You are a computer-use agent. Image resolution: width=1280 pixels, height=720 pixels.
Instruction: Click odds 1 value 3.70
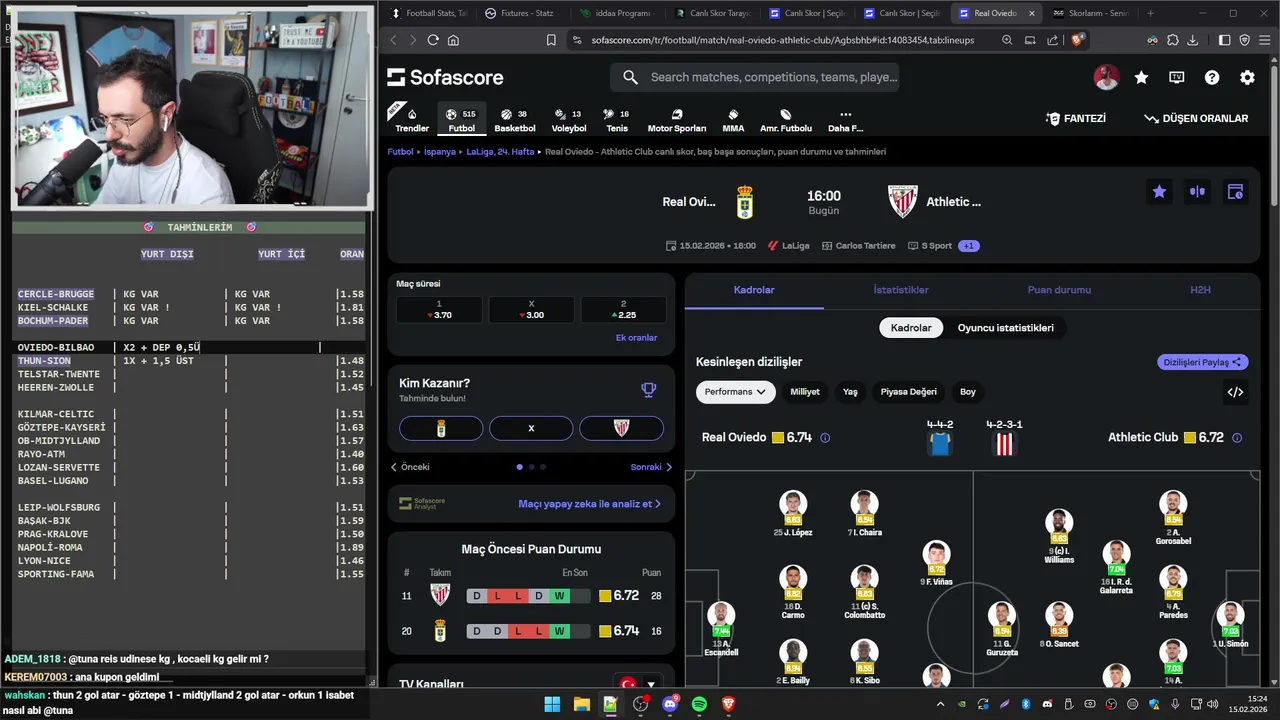pyautogui.click(x=439, y=309)
